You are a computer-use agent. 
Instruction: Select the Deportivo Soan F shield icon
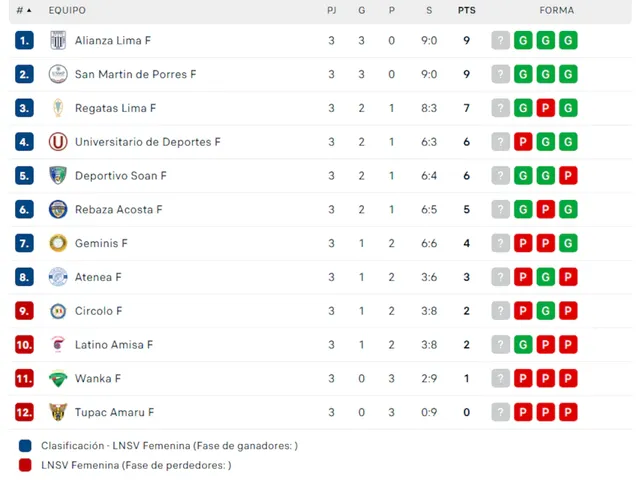58,176
